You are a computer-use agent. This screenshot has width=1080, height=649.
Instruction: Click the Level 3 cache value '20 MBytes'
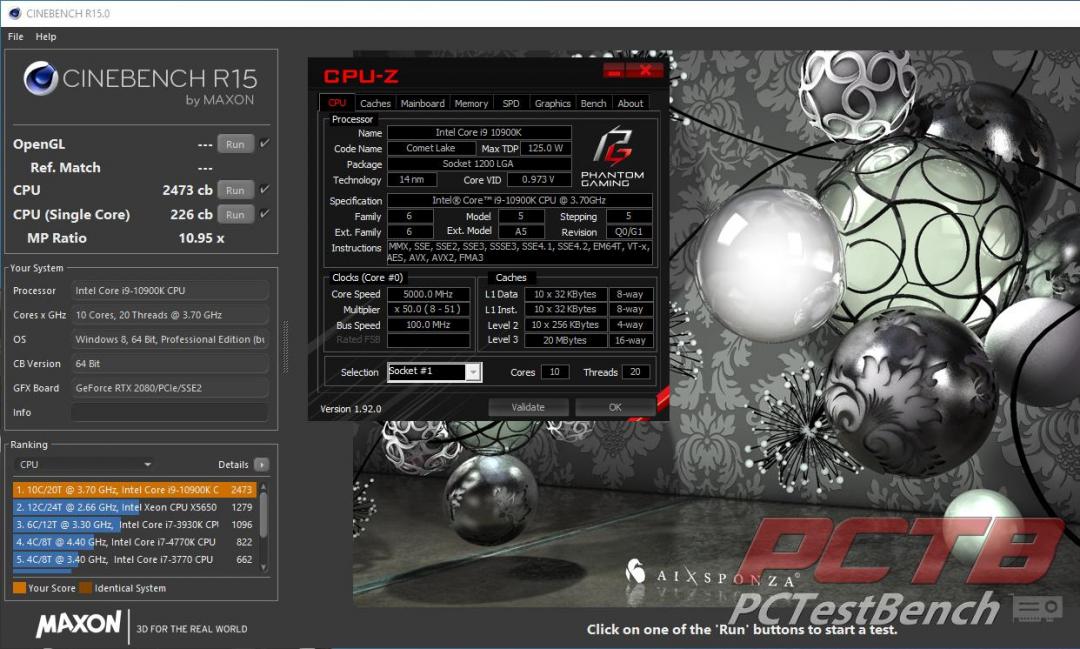[565, 340]
